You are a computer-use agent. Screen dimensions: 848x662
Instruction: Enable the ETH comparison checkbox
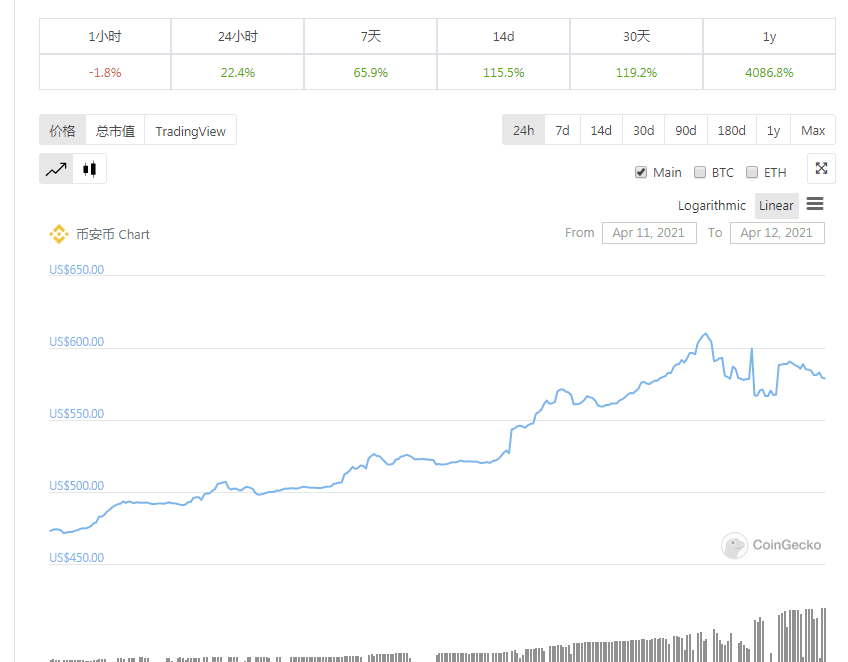(750, 171)
